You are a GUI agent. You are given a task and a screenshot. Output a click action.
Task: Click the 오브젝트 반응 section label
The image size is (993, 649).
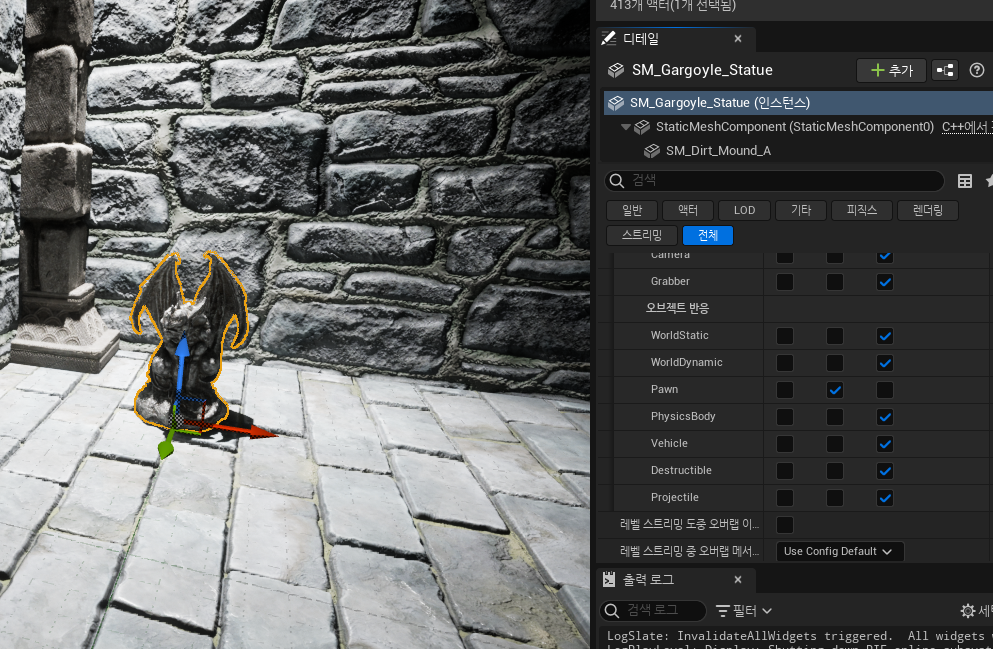click(x=677, y=308)
